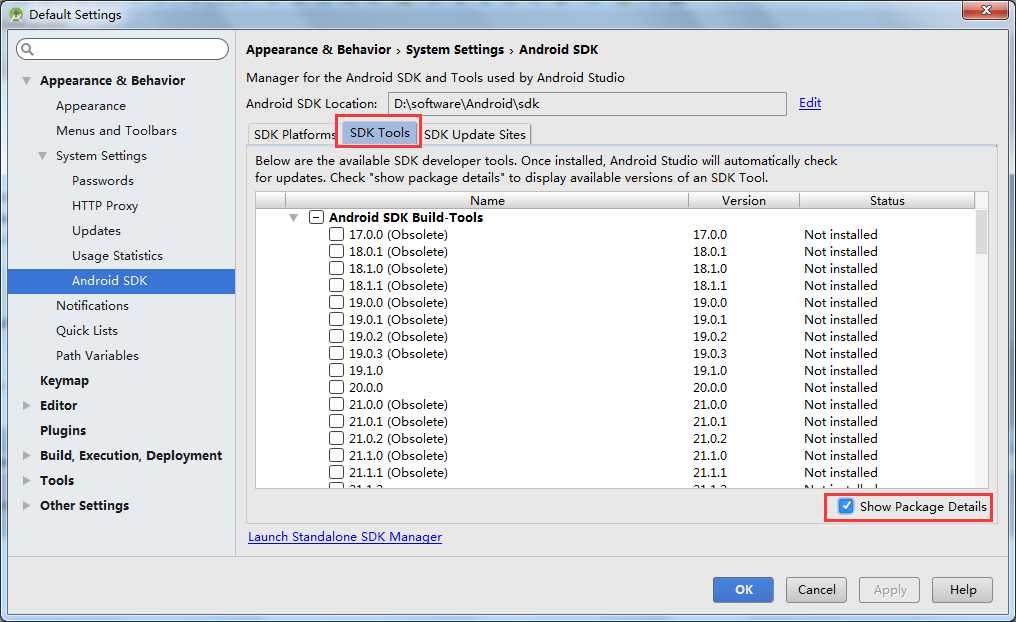Click the search magnifier icon
The width and height of the screenshot is (1016, 622).
[x=27, y=49]
